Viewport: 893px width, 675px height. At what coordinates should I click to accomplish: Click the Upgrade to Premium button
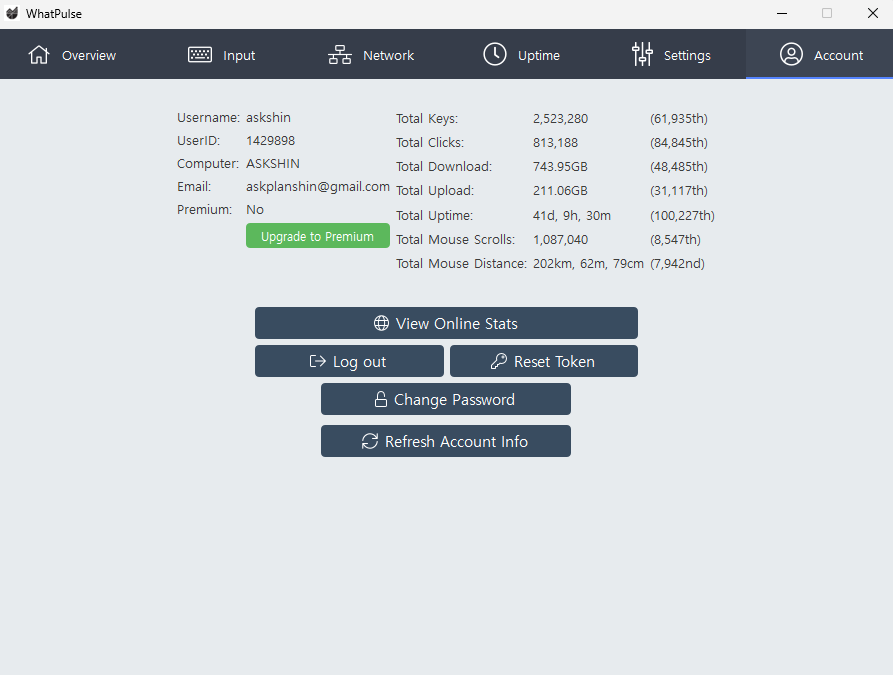tap(318, 236)
